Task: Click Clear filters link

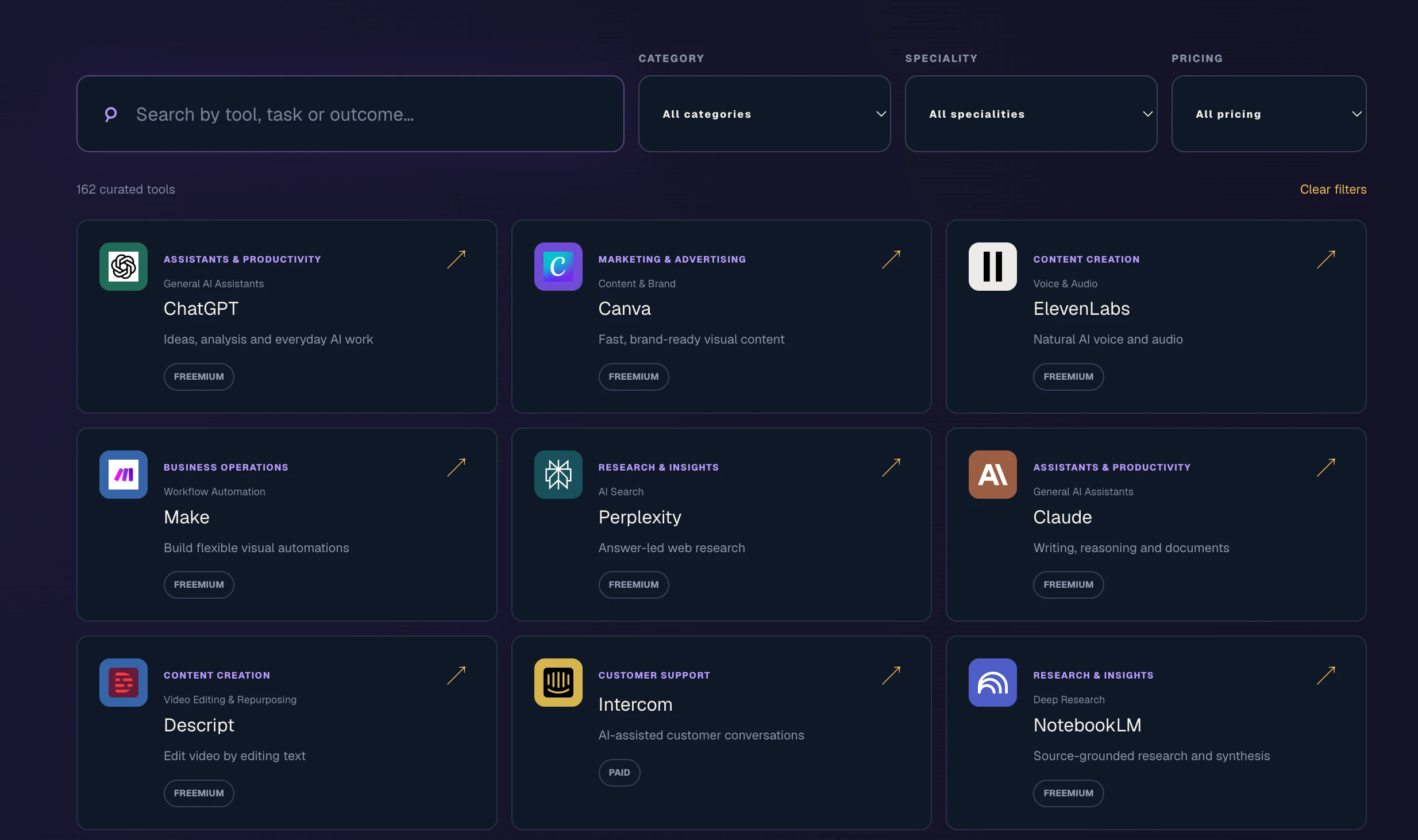Action: [x=1333, y=190]
